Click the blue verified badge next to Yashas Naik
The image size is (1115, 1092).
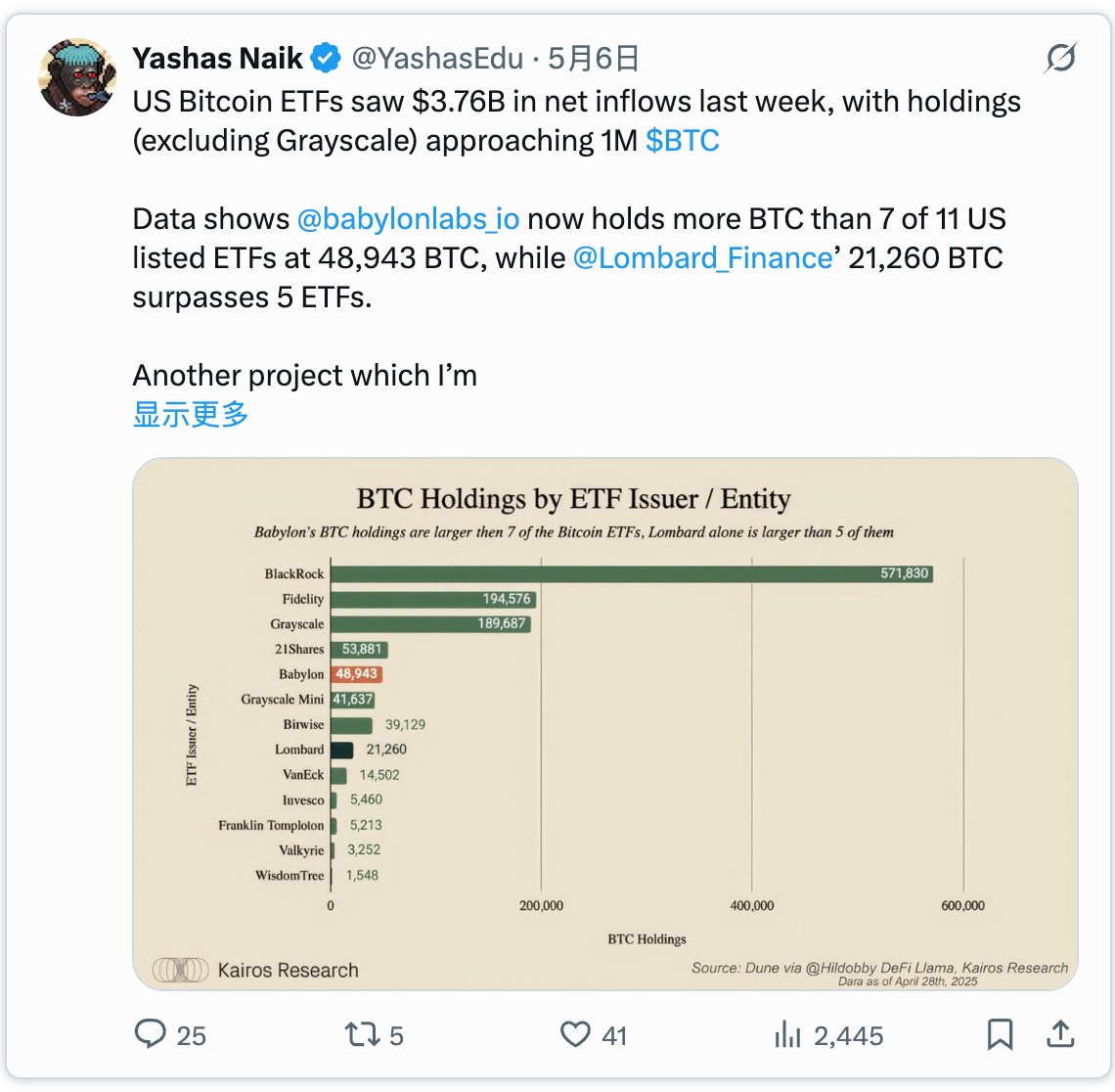pyautogui.click(x=326, y=58)
